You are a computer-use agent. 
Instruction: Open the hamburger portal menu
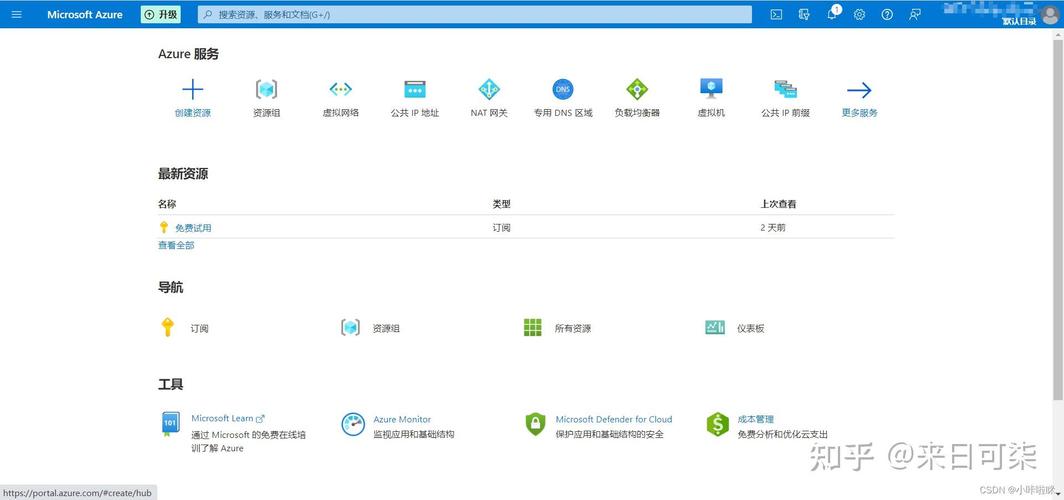(x=17, y=14)
